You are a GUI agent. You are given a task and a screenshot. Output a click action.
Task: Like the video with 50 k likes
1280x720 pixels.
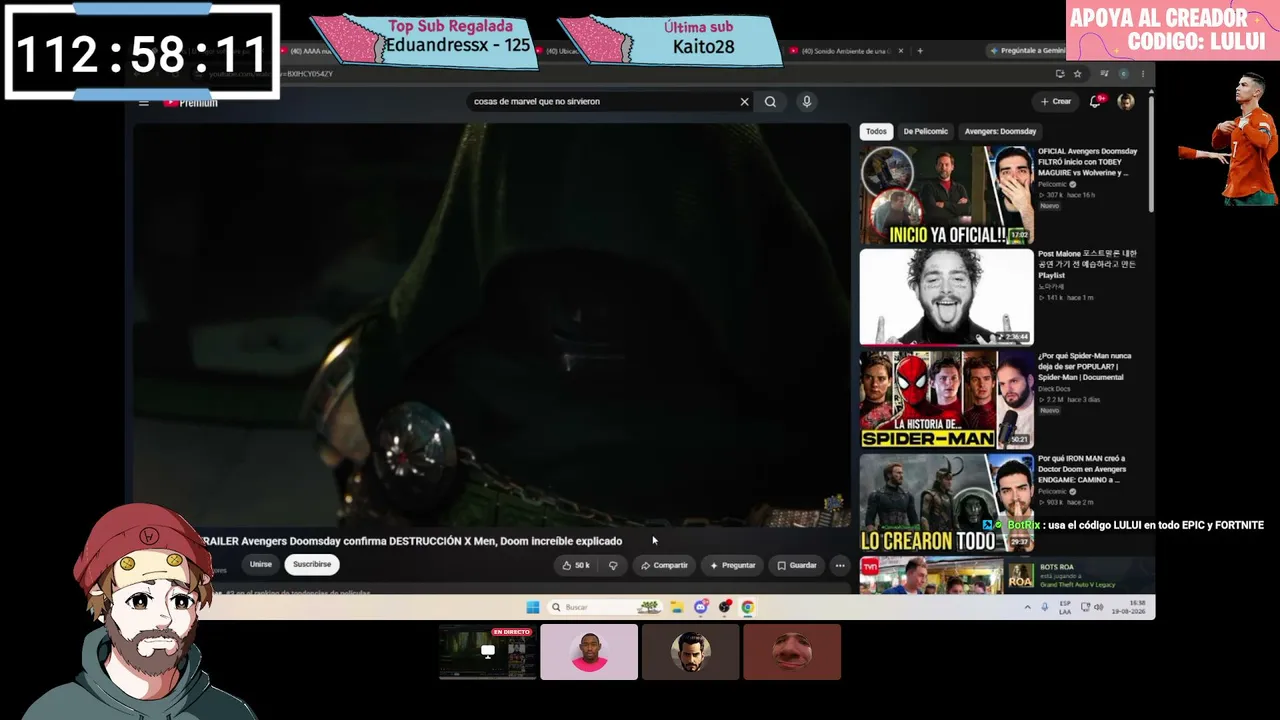tap(575, 565)
